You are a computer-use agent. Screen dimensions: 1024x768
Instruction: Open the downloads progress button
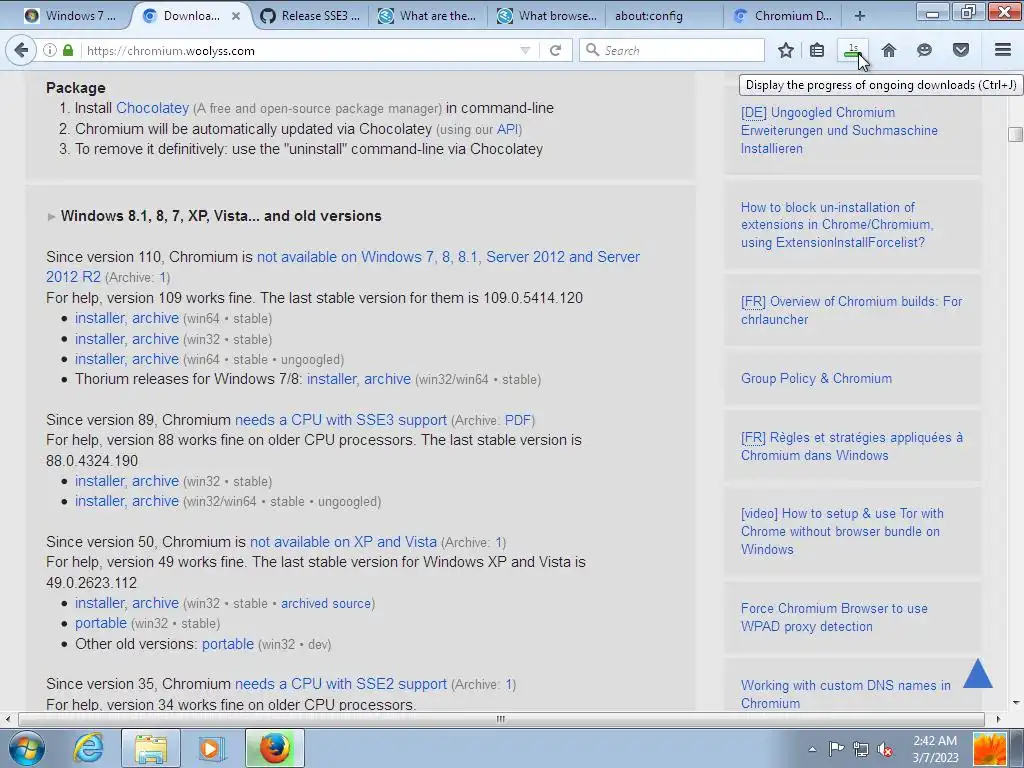click(x=854, y=50)
